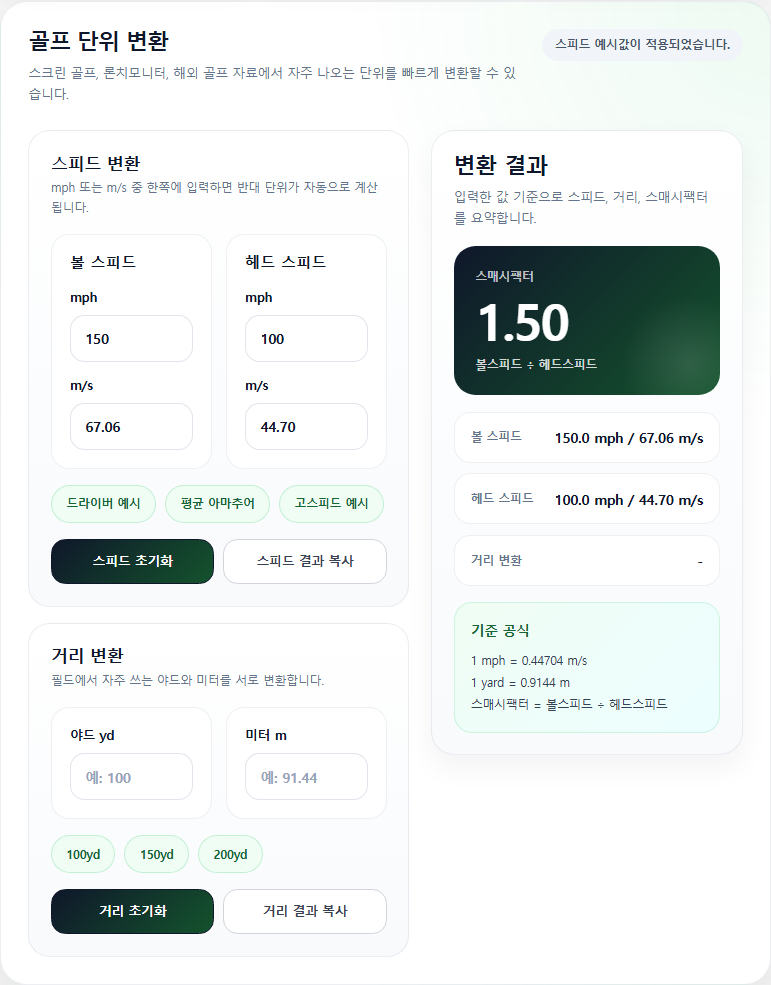Screen dimensions: 771x985
Task: Reset distances with 거리 초기화 button
Action: tap(133, 911)
